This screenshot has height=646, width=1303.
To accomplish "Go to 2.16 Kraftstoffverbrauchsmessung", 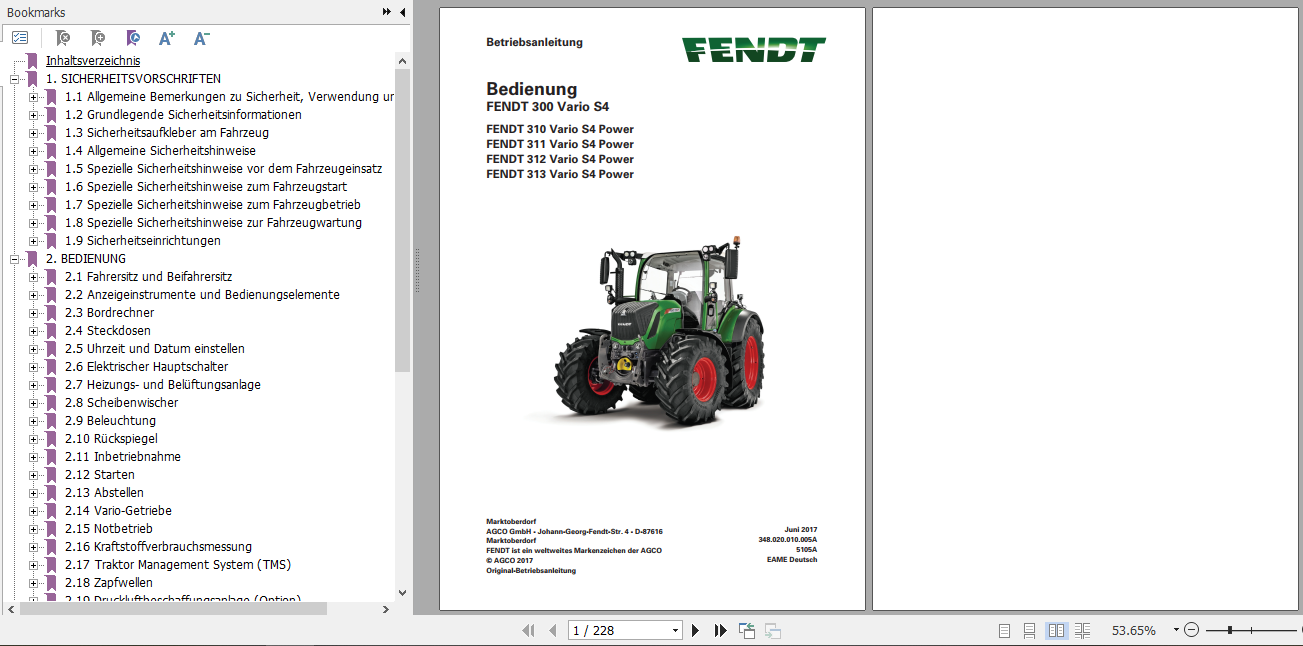I will coord(158,546).
